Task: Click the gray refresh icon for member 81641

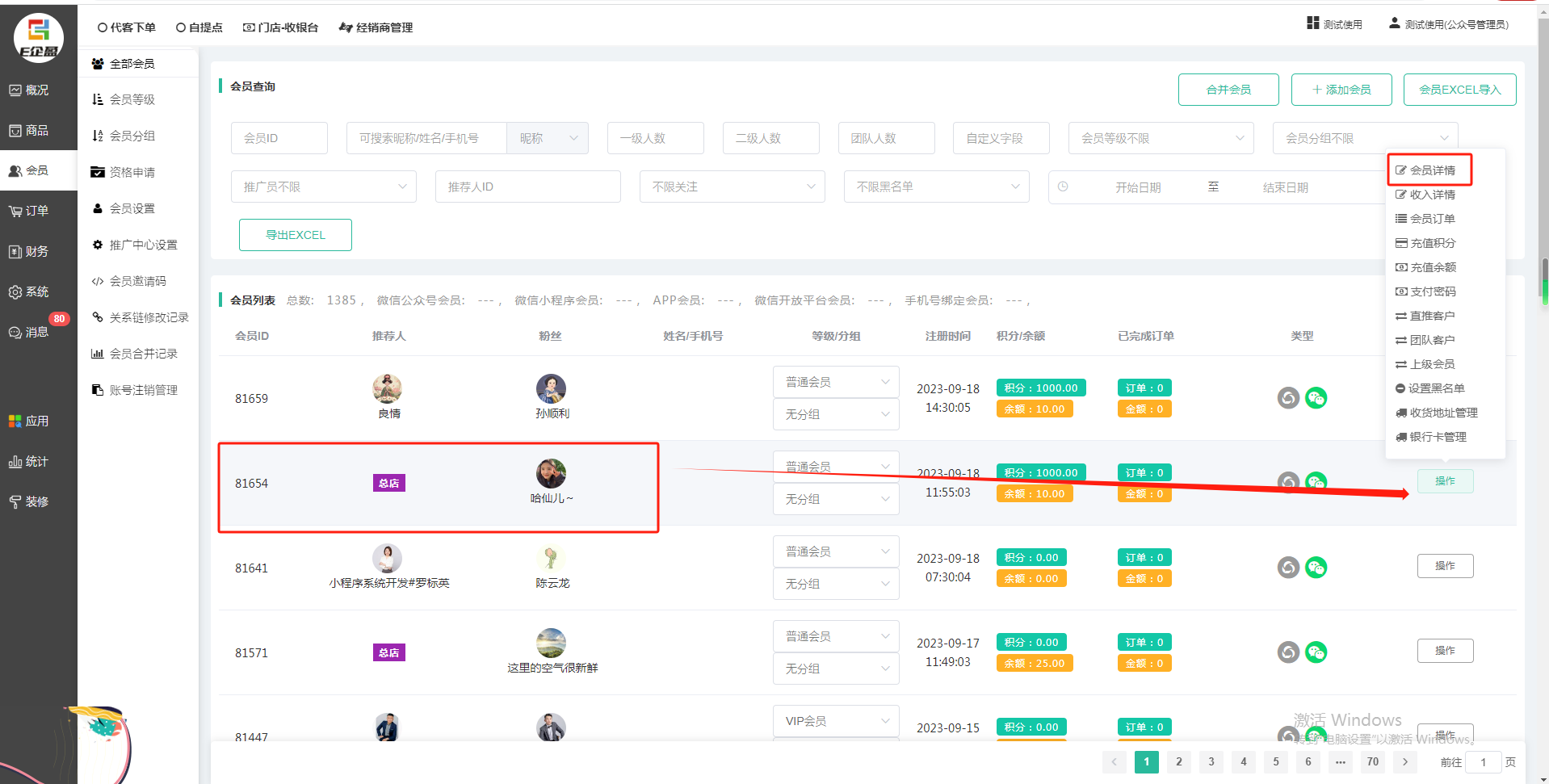Action: (x=1288, y=568)
